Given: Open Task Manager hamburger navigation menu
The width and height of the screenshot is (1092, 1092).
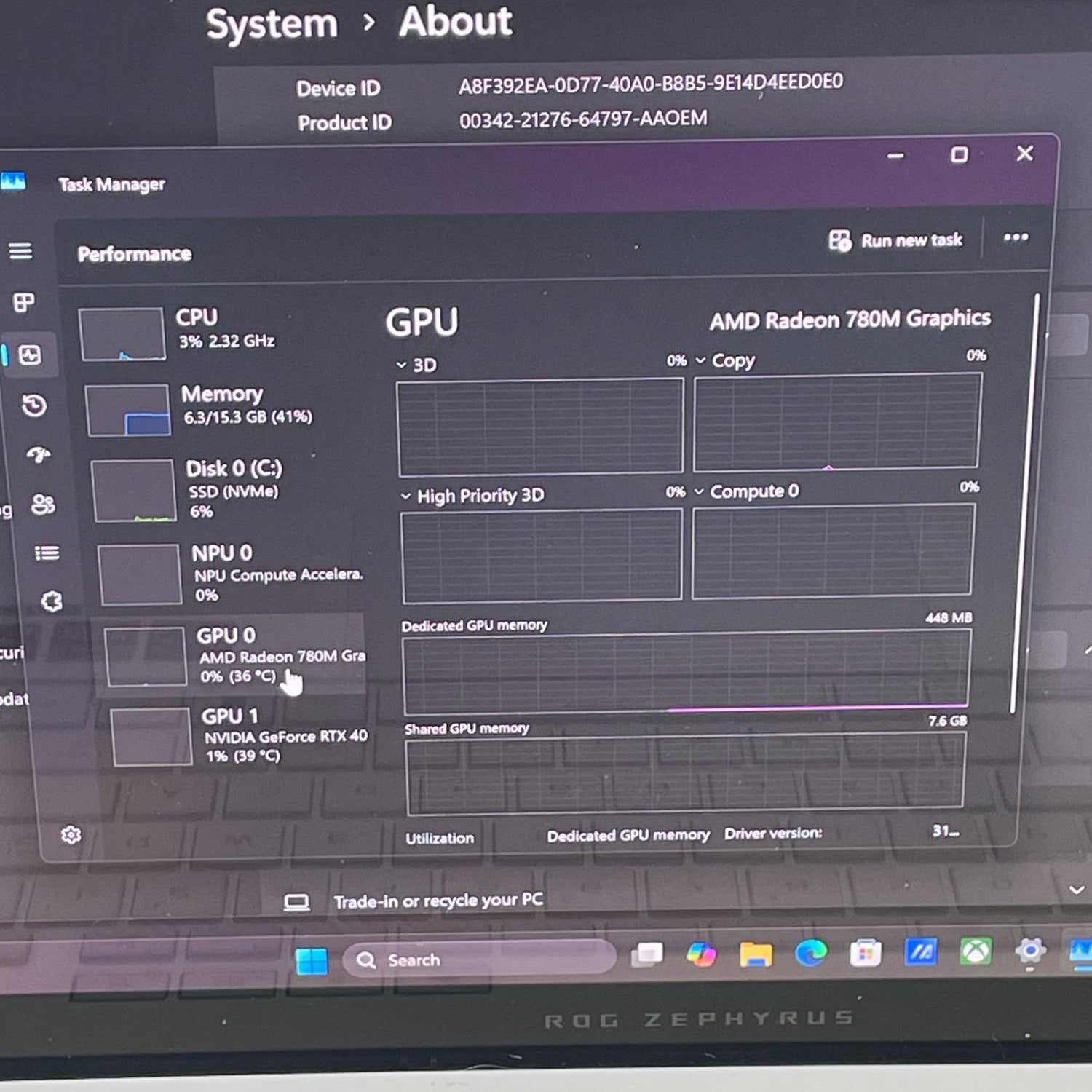Looking at the screenshot, I should 20,251.
